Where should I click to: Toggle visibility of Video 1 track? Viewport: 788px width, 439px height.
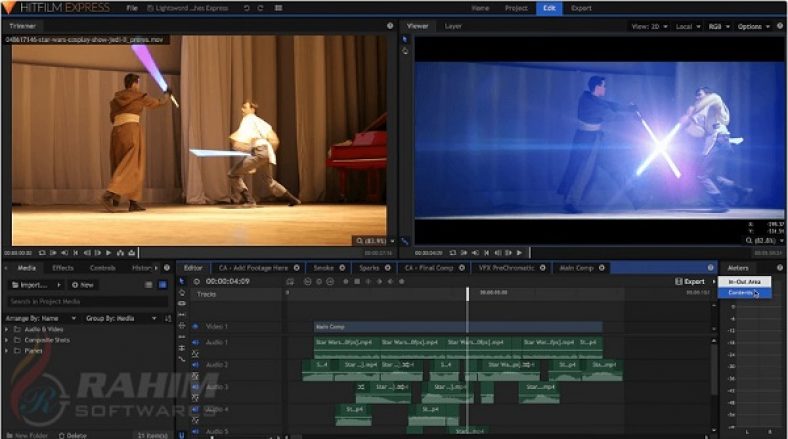tap(195, 327)
